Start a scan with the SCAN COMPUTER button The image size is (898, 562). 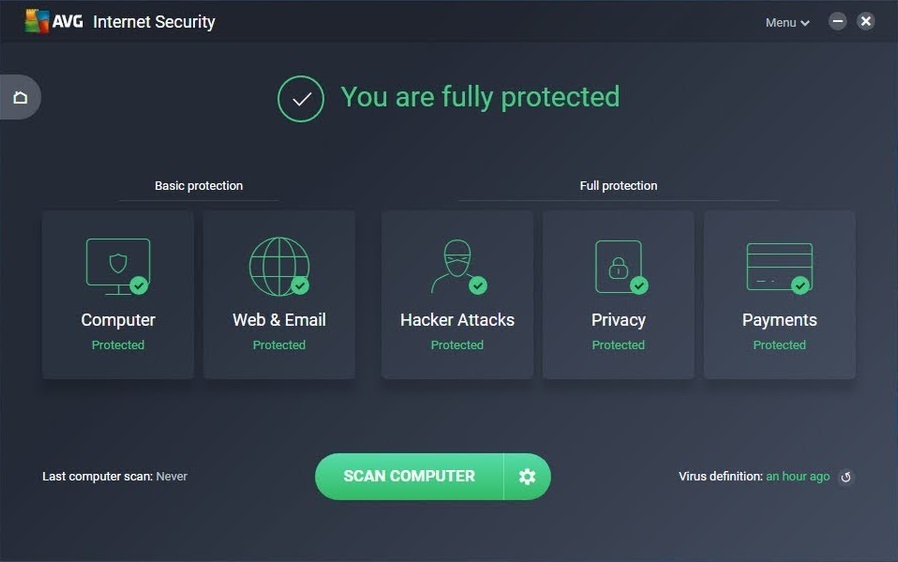[409, 477]
